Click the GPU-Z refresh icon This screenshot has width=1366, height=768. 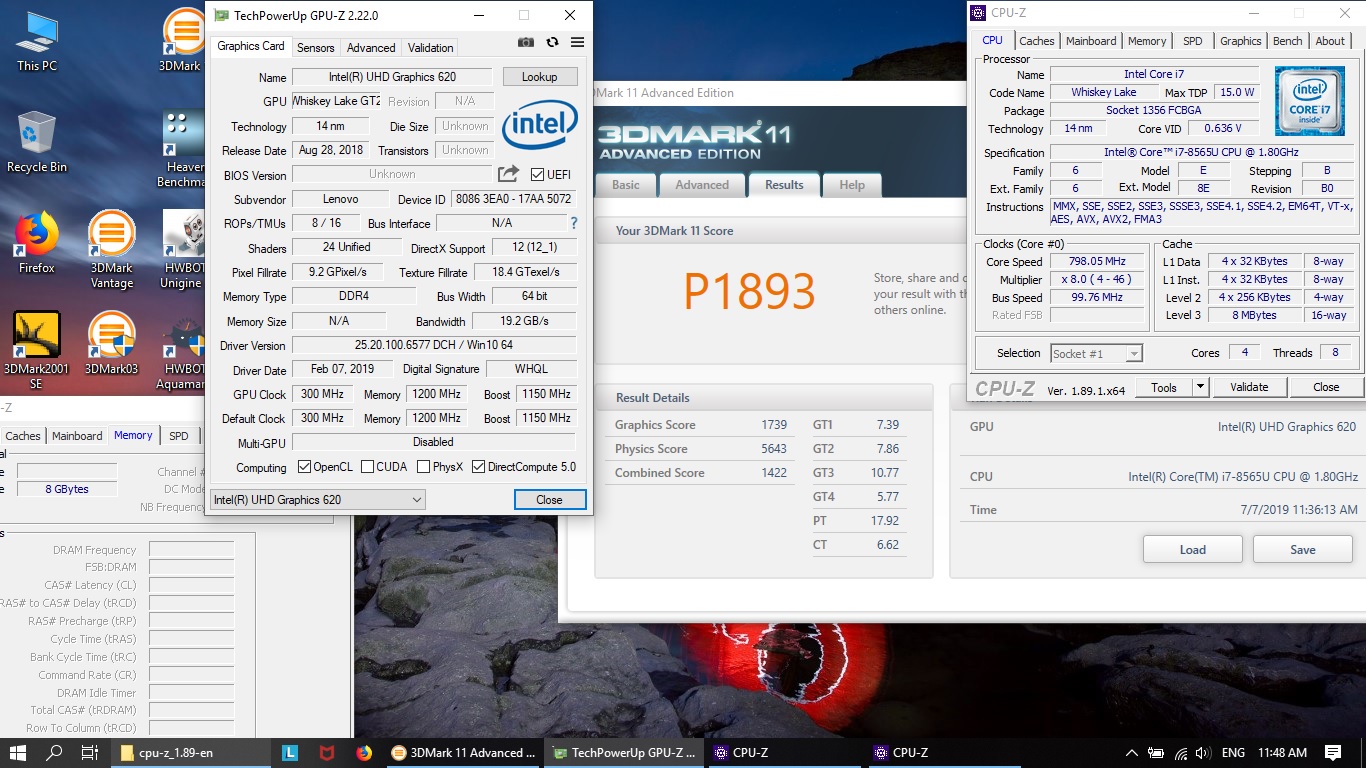click(552, 42)
